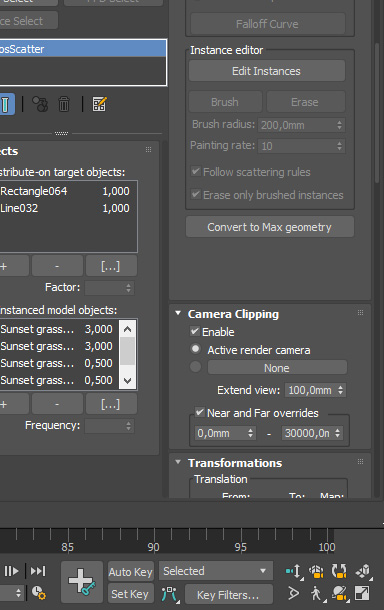Select the walk-through navigation icon
This screenshot has height=610, width=384.
[x=316, y=593]
